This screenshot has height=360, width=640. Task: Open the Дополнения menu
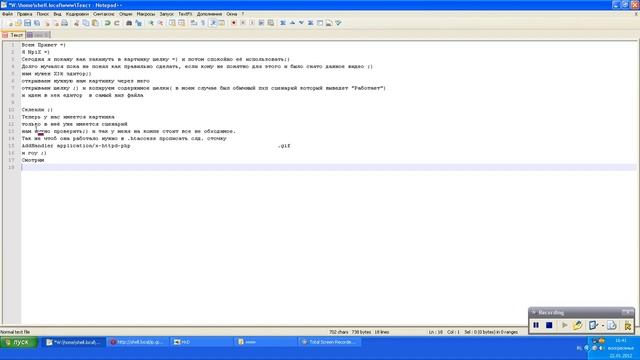[x=209, y=14]
